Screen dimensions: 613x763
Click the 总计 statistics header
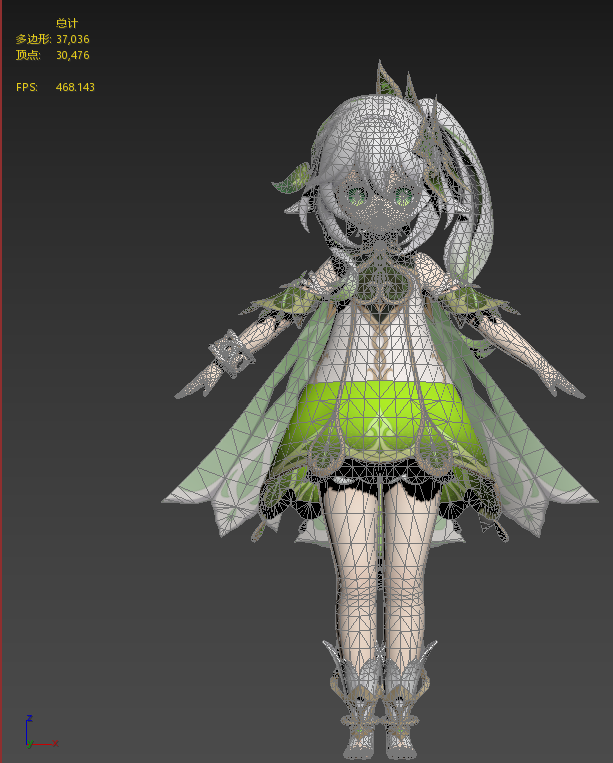pyautogui.click(x=67, y=22)
